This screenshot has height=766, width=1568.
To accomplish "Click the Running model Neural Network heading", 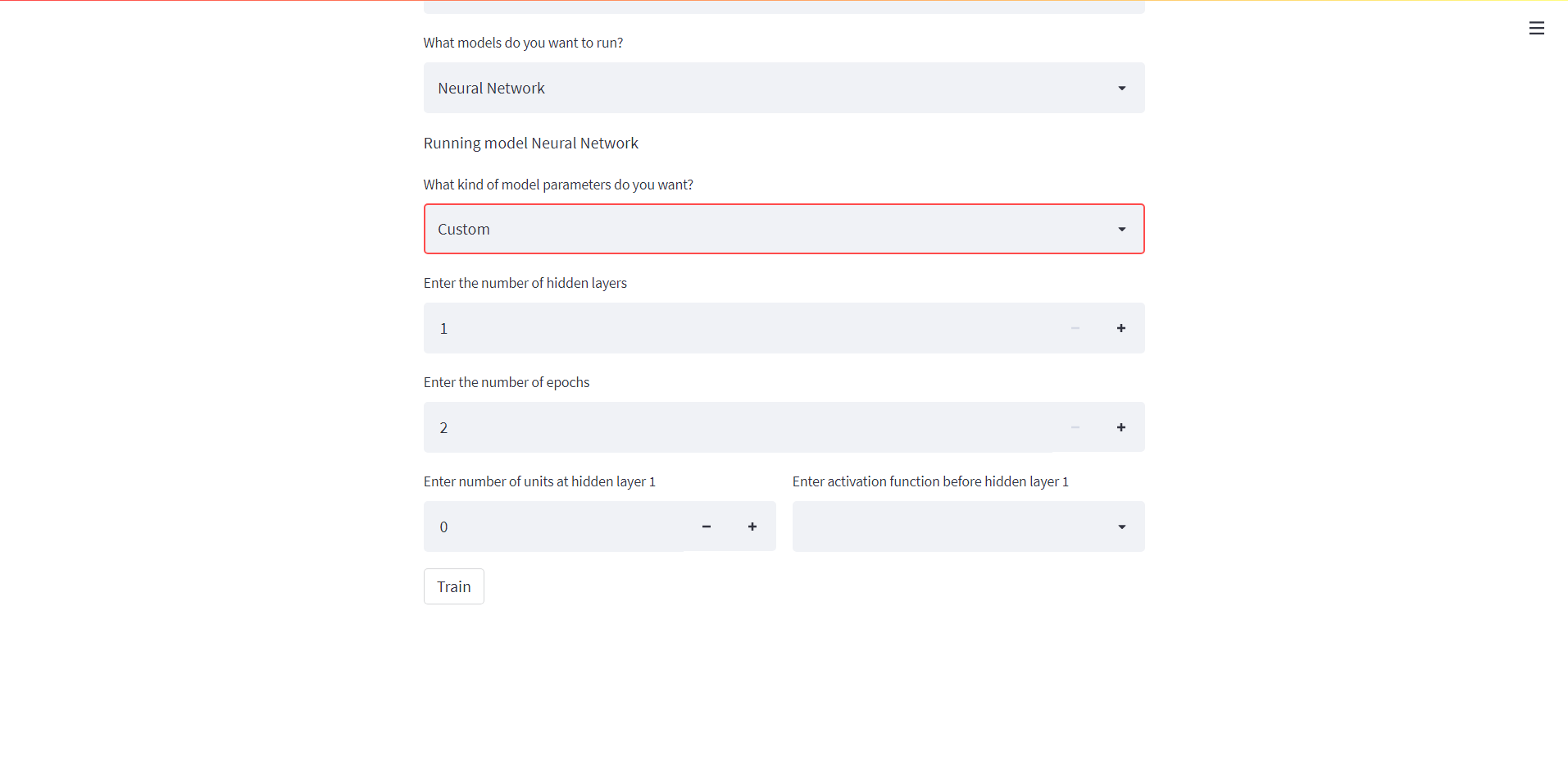I will (530, 143).
